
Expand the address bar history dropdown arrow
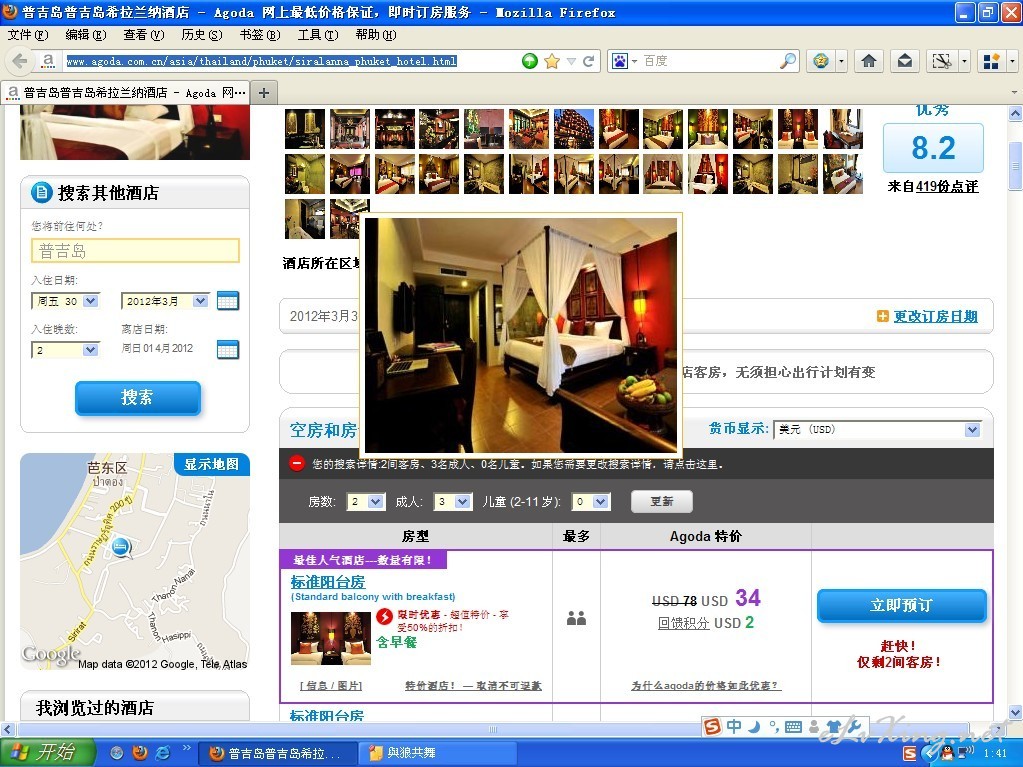572,61
